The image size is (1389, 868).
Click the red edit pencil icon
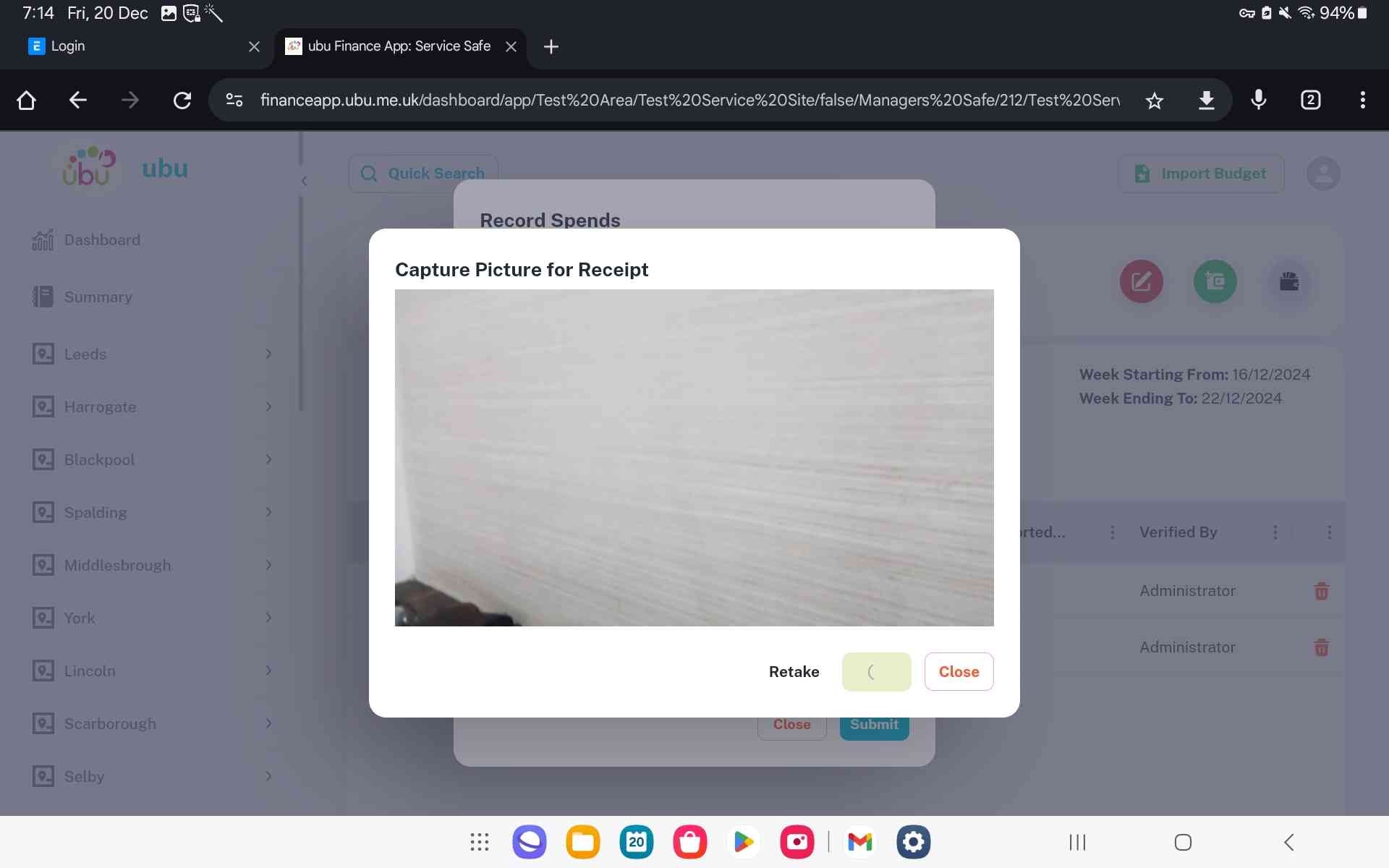click(1141, 281)
